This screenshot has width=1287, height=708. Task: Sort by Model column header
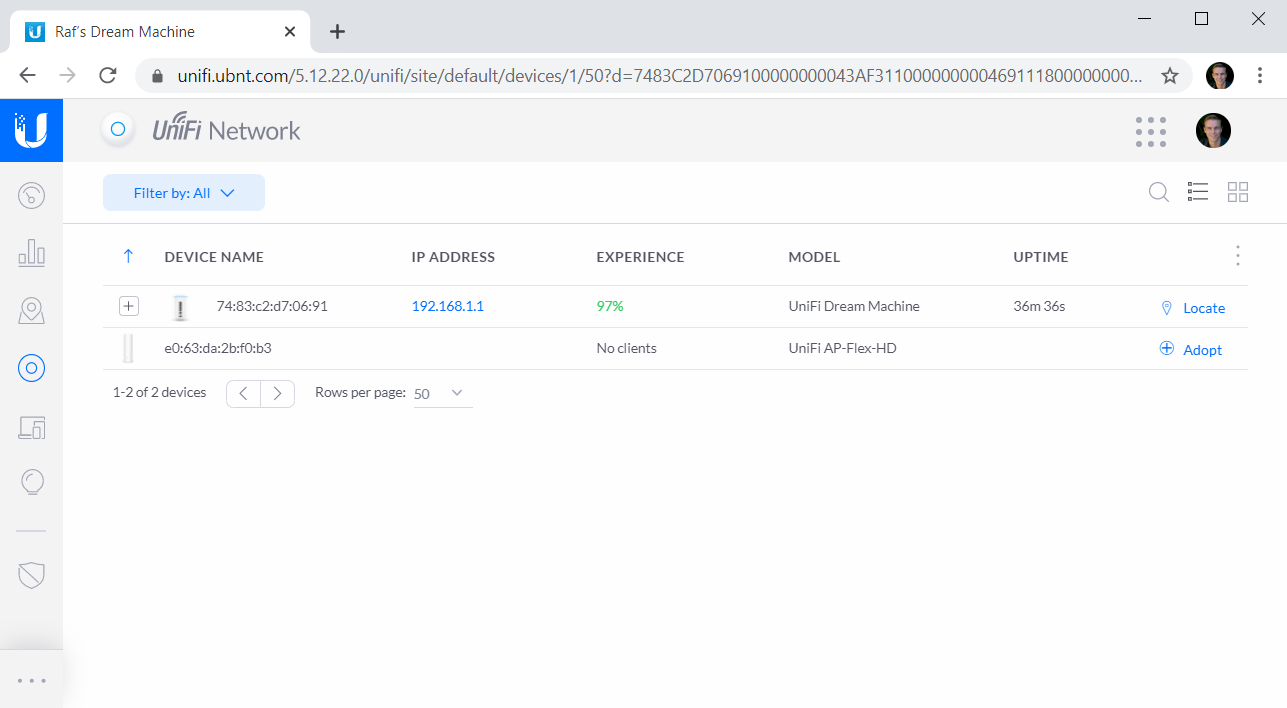tap(814, 257)
